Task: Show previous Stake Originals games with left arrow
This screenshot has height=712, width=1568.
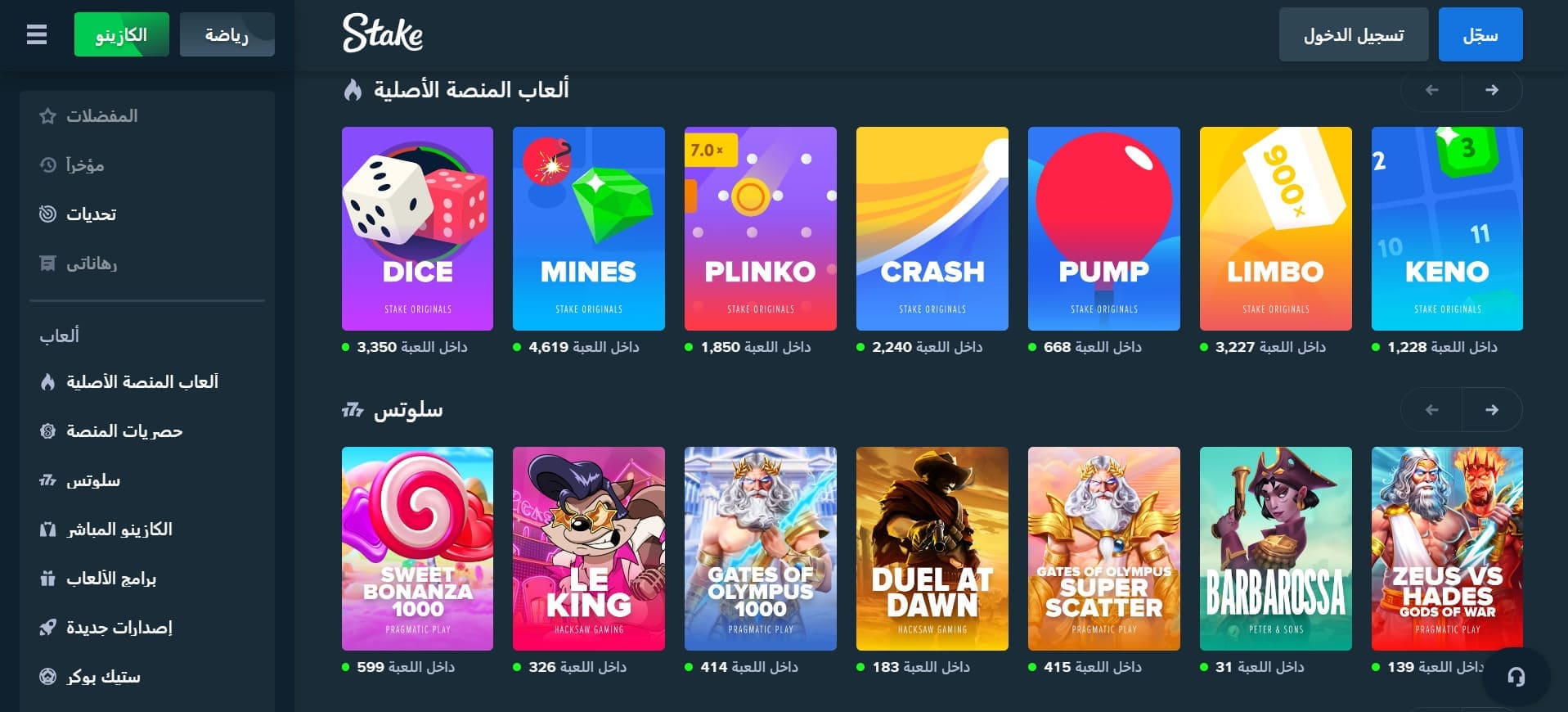Action: click(x=1431, y=90)
